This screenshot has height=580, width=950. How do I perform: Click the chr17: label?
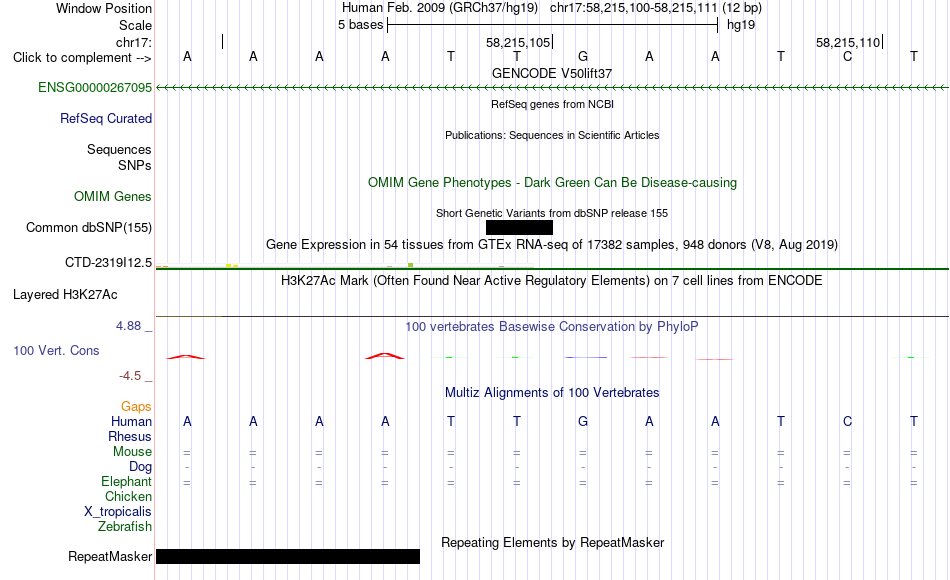tap(134, 42)
